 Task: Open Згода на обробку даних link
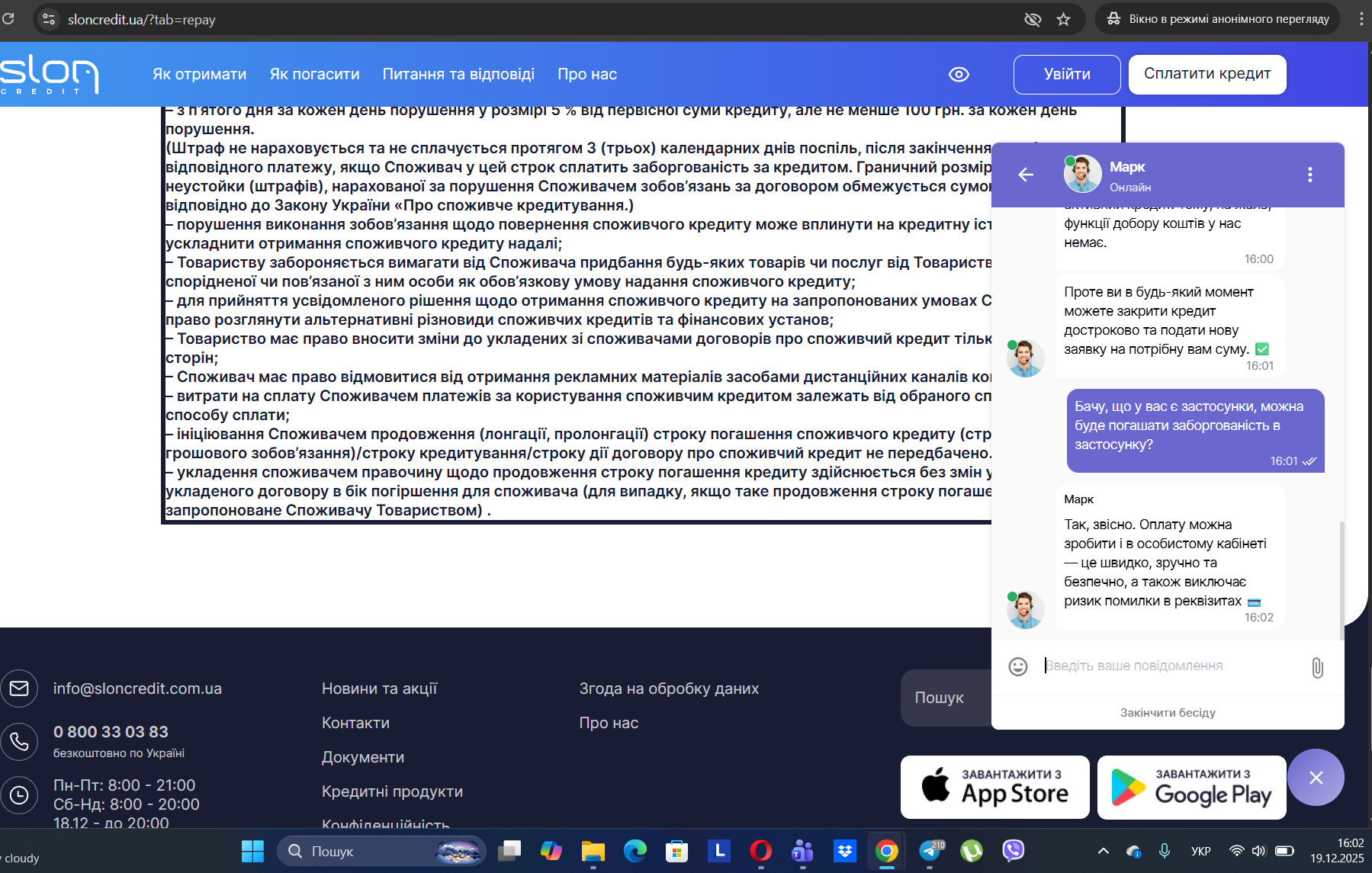click(x=670, y=688)
